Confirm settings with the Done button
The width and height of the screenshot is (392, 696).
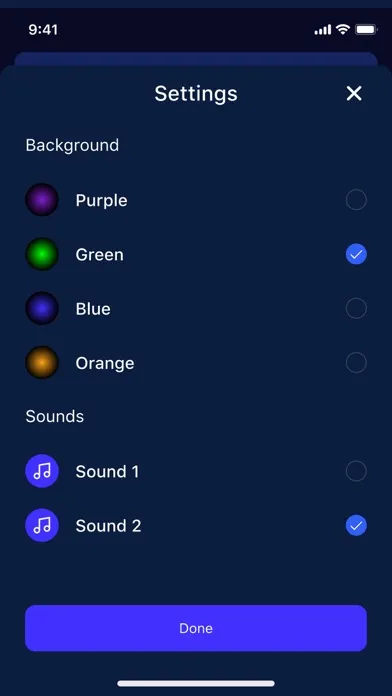pyautogui.click(x=196, y=628)
